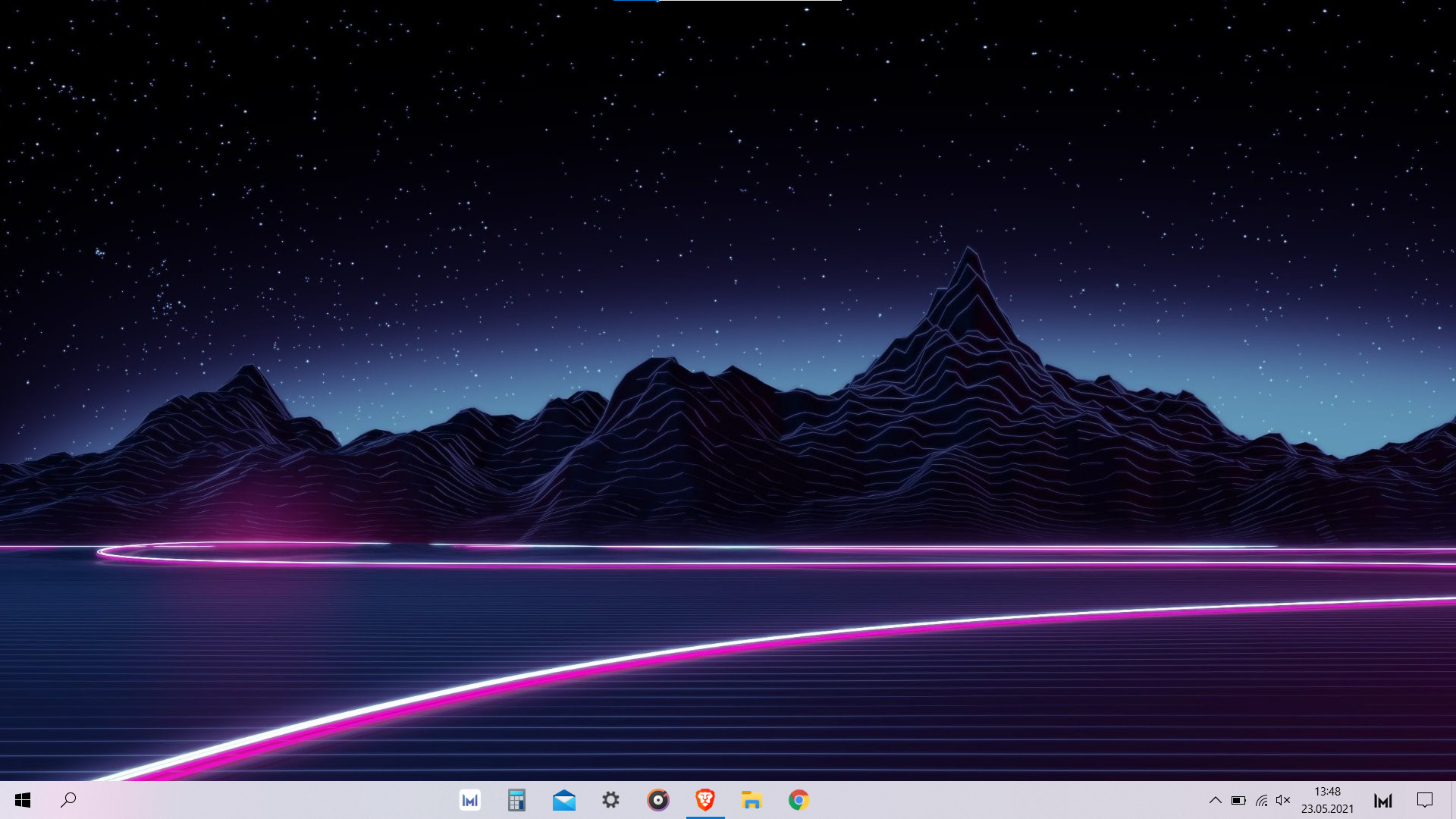Open File Explorer
The height and width of the screenshot is (819, 1456).
(x=752, y=800)
